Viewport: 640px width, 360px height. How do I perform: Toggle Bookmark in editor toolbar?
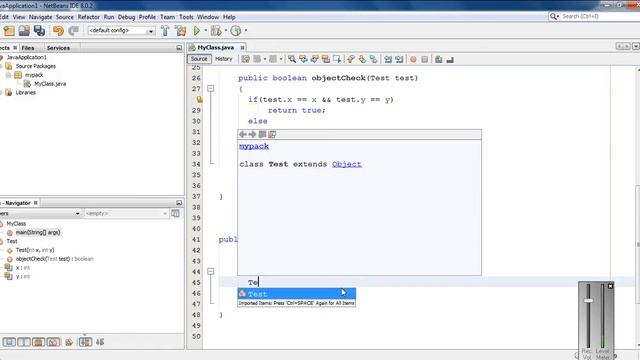(373, 59)
